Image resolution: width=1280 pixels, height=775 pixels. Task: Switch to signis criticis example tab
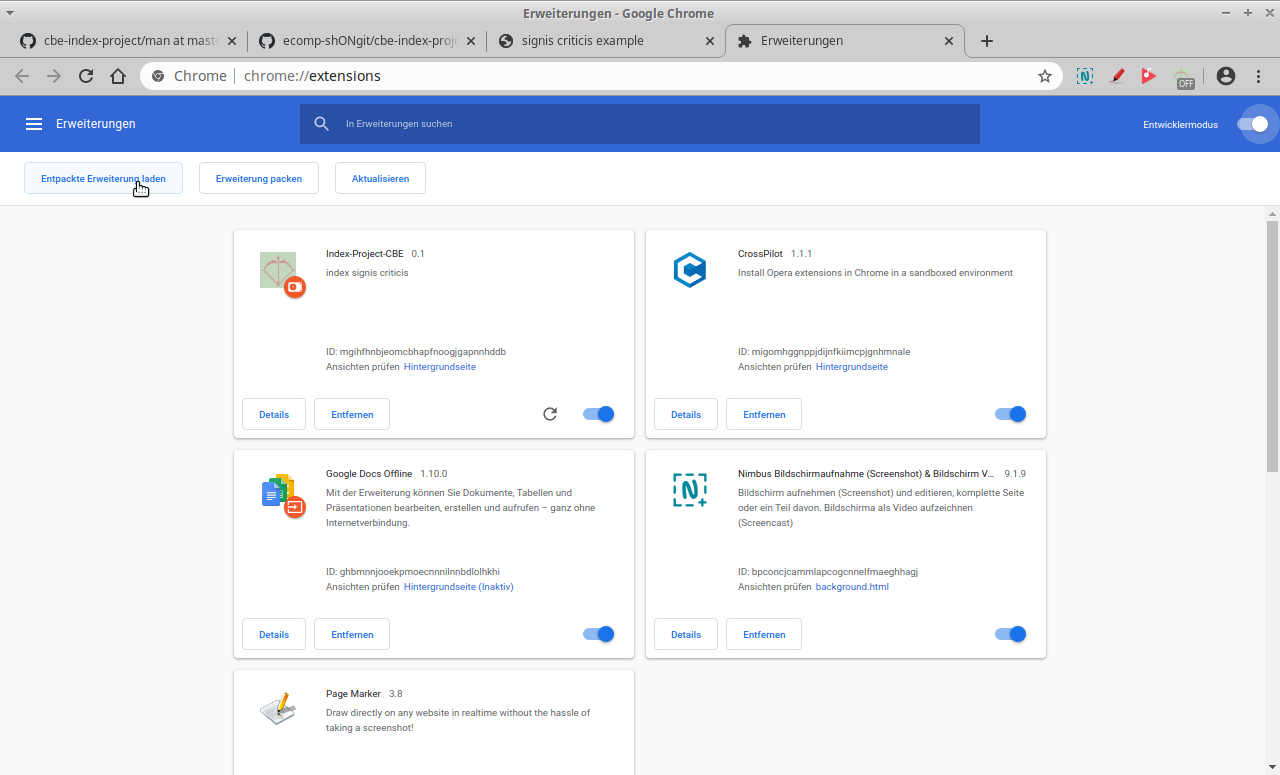coord(605,41)
